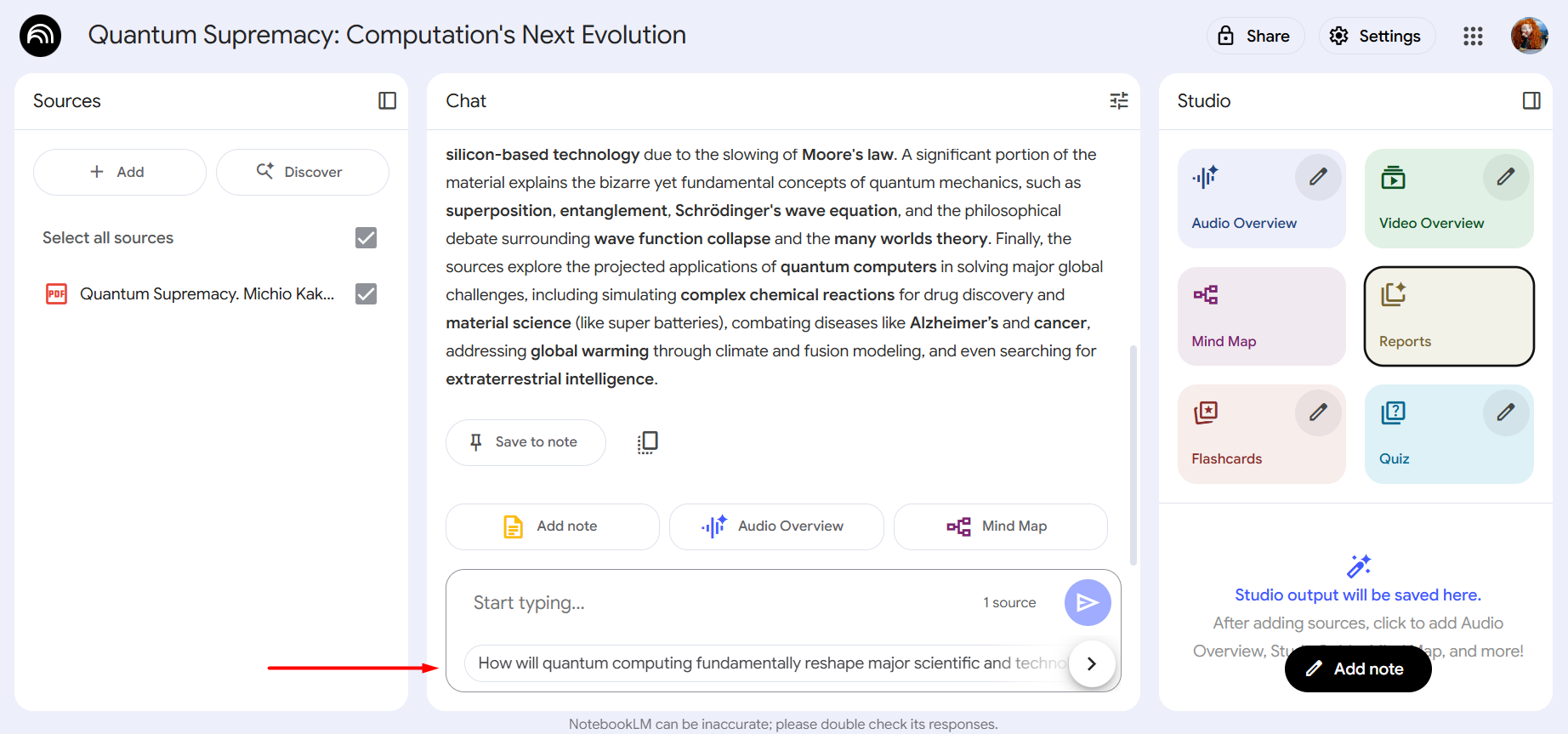Save the response to a note
The image size is (1568, 734).
click(x=526, y=442)
